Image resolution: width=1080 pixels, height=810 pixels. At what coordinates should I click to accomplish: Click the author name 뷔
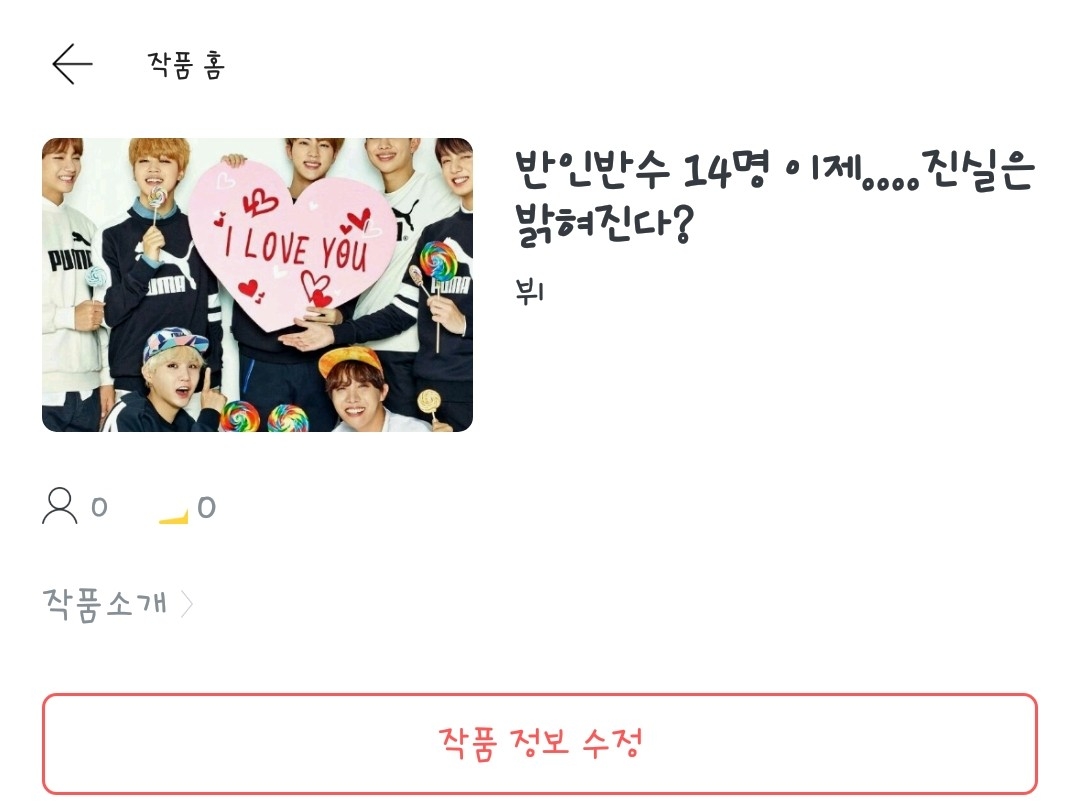(x=530, y=291)
